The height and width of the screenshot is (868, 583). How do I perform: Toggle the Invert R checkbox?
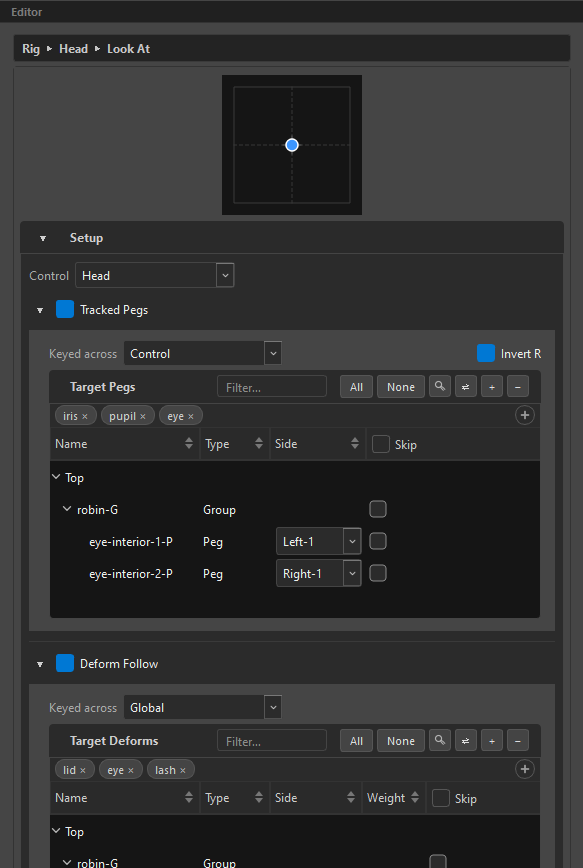[x=486, y=353]
